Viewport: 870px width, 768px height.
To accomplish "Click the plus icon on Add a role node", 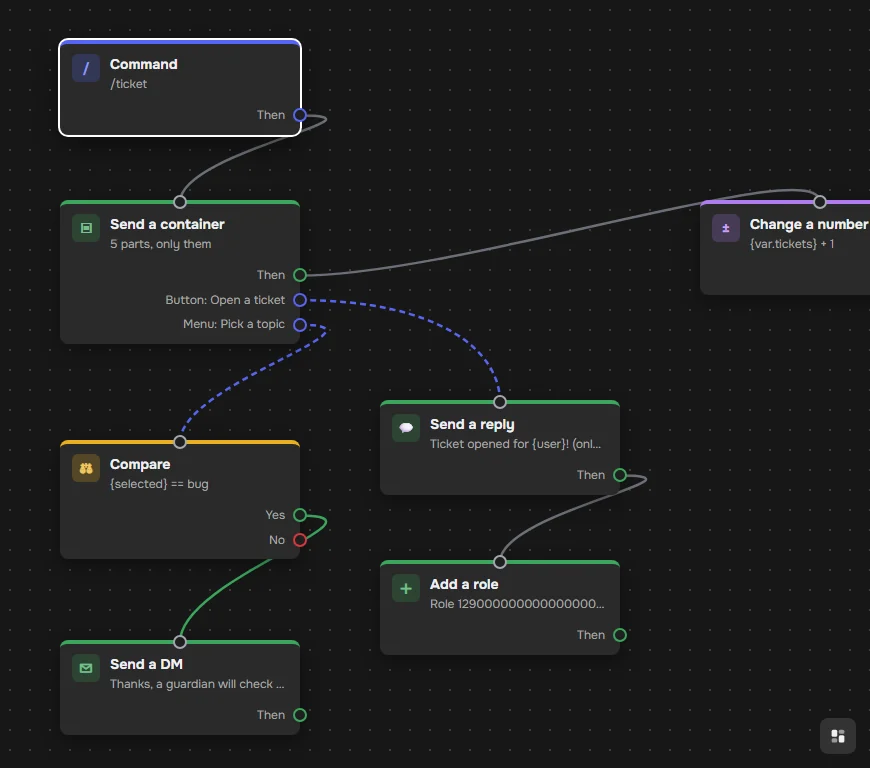I will 406,588.
